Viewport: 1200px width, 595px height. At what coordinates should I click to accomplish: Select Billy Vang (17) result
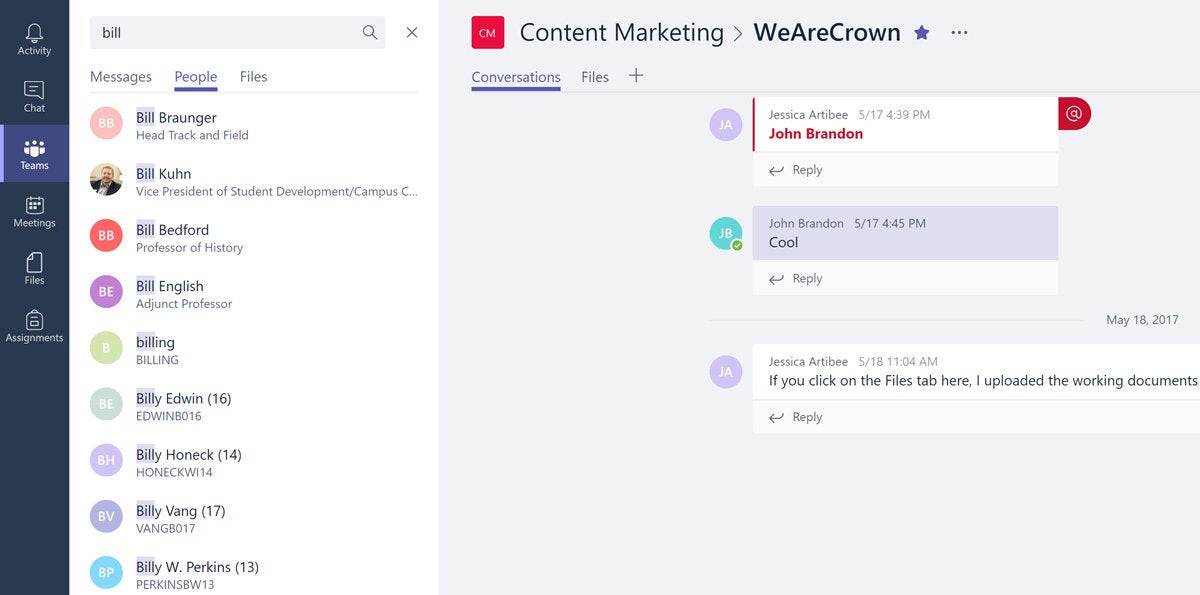pos(254,517)
